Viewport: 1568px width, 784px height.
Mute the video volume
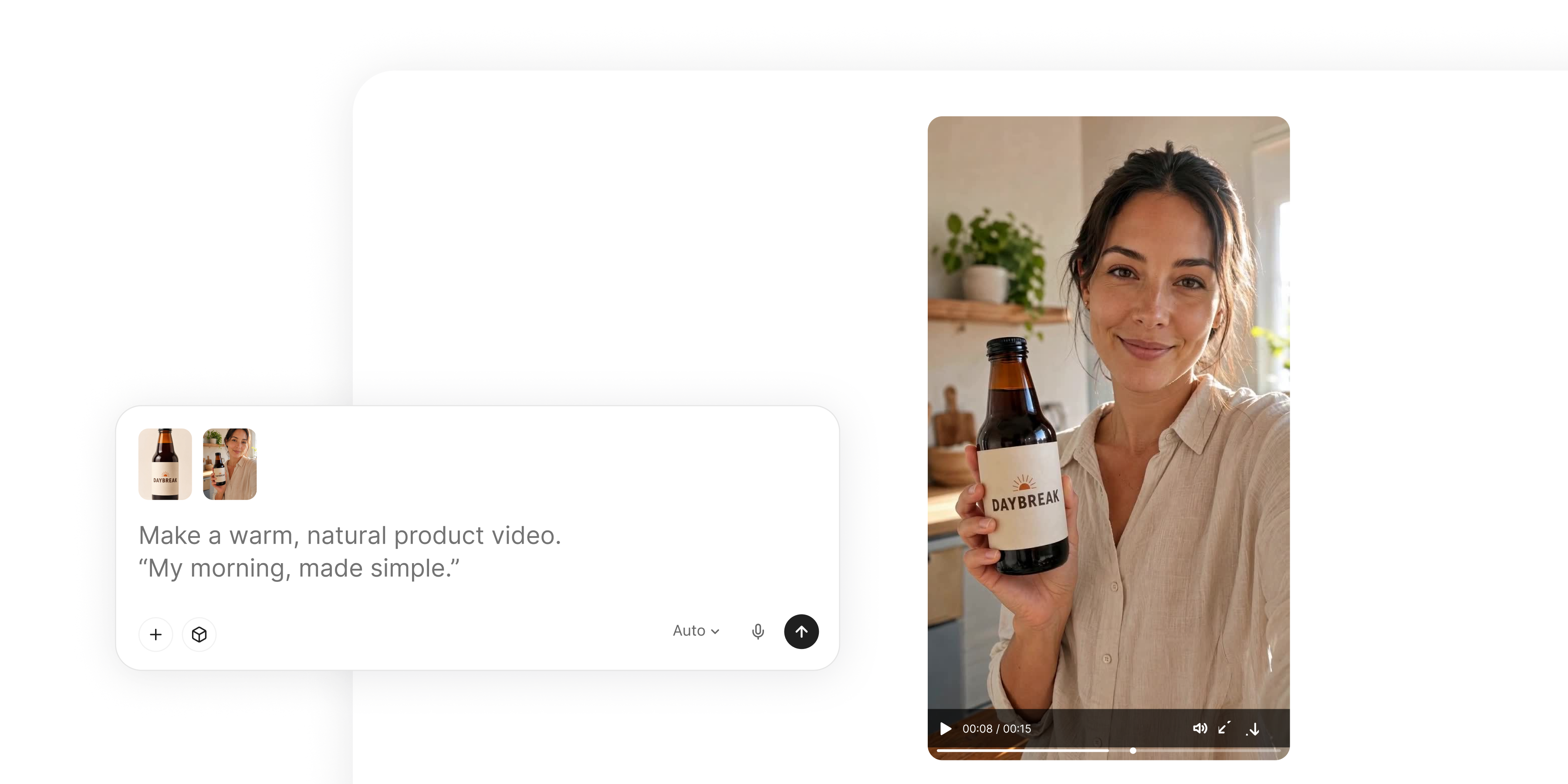click(1200, 729)
